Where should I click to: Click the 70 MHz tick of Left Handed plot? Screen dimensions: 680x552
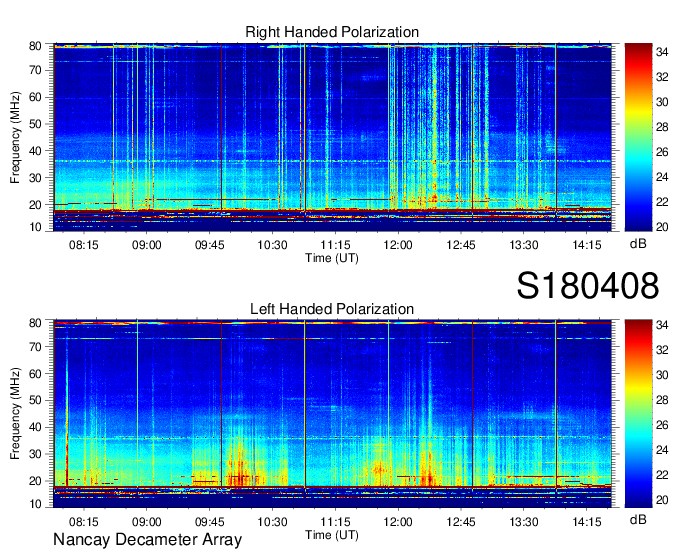pyautogui.click(x=35, y=347)
